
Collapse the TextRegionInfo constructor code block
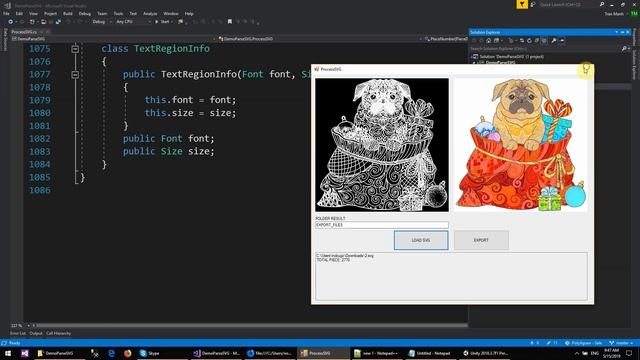75,75
